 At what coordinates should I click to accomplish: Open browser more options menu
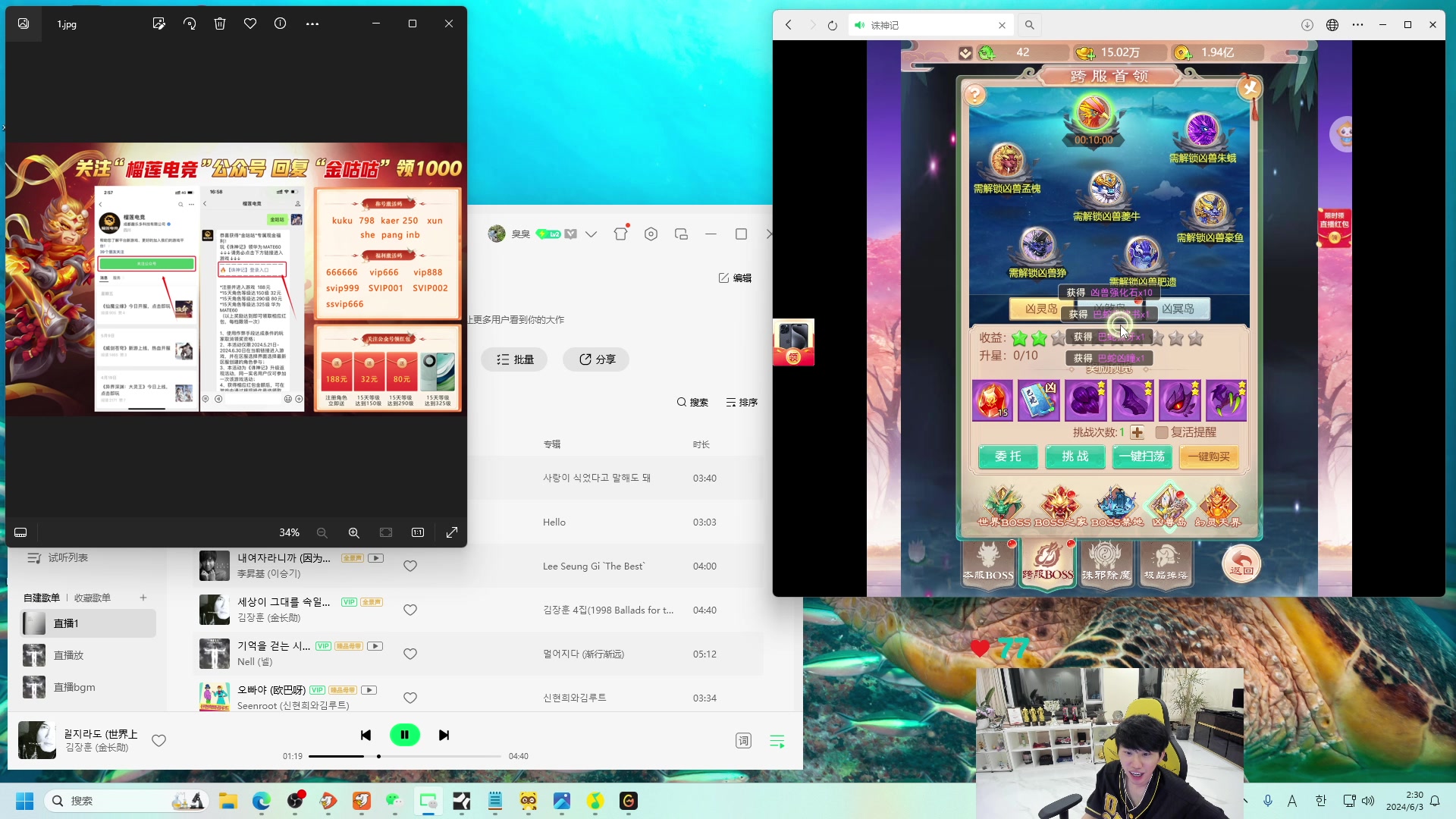[1357, 25]
